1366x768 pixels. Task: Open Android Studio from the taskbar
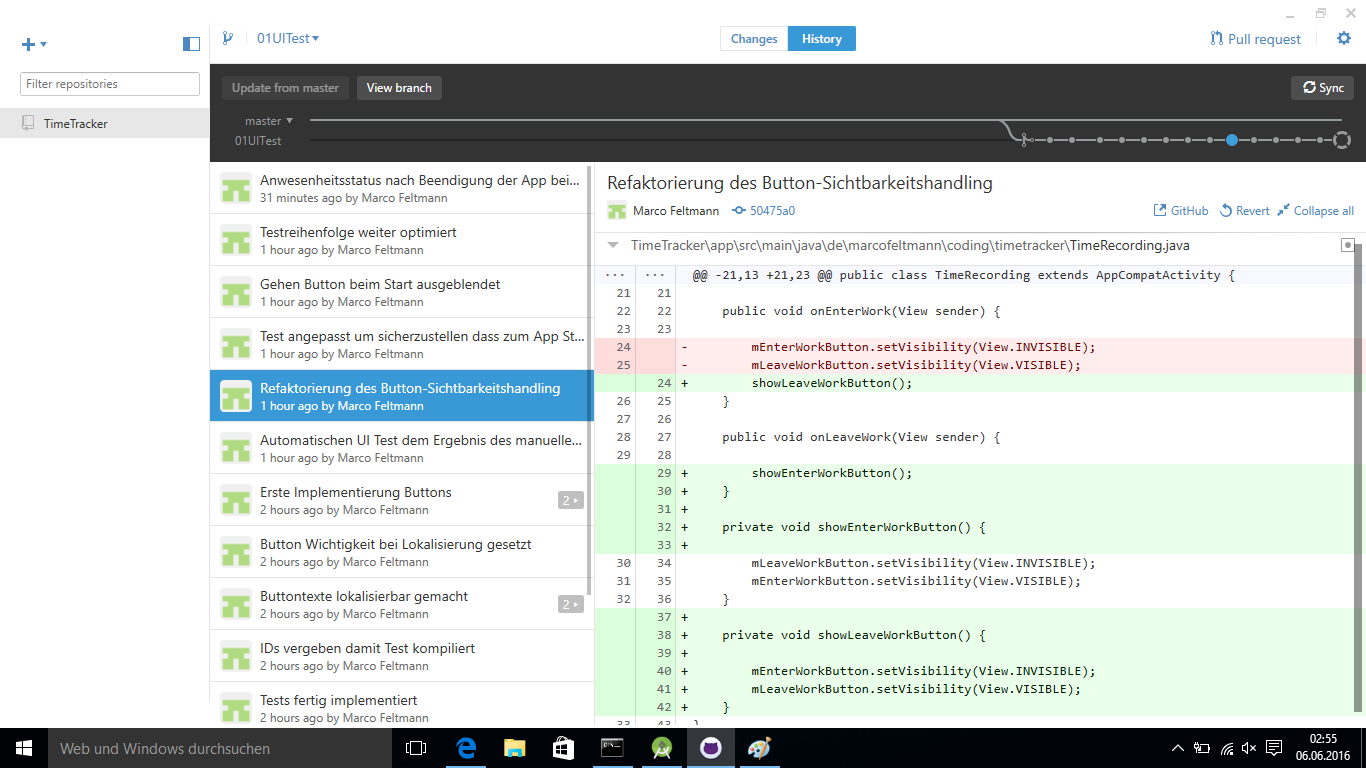(x=661, y=748)
